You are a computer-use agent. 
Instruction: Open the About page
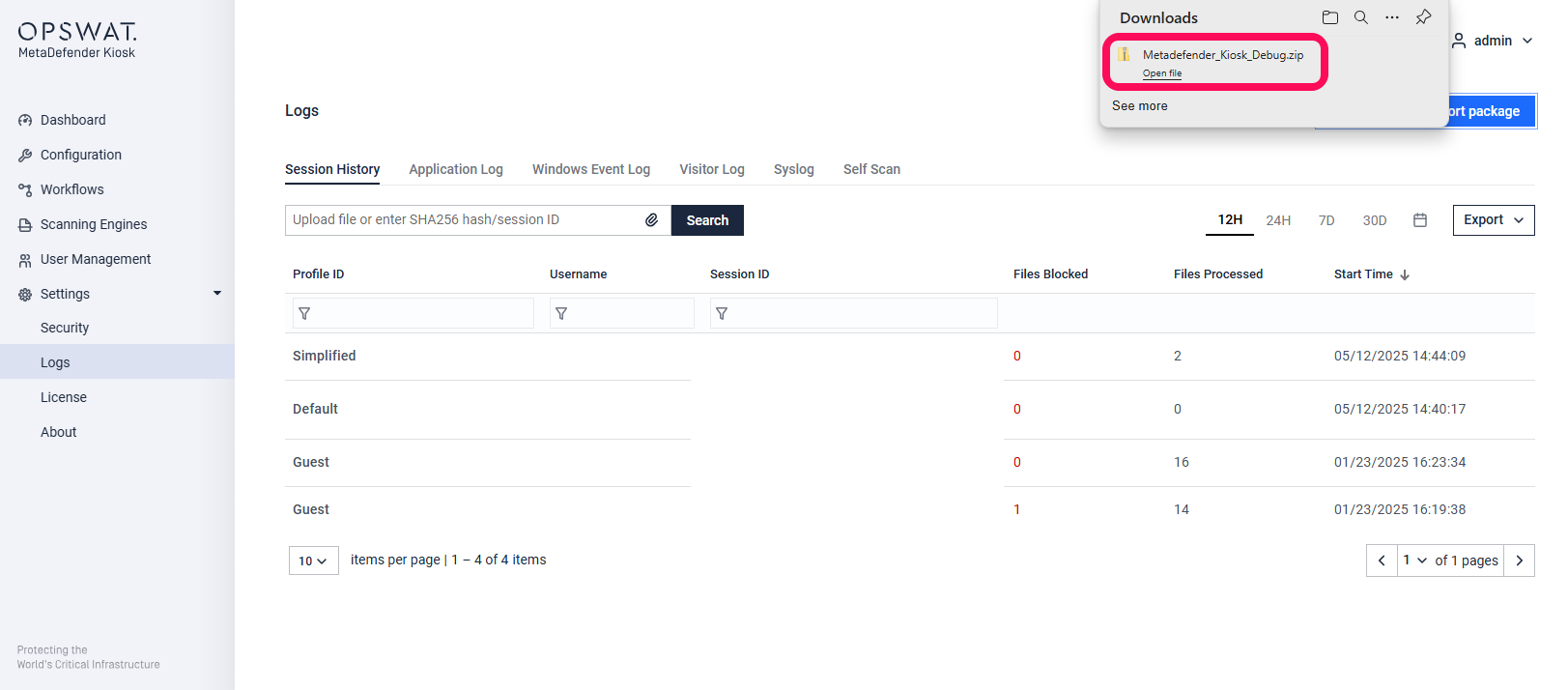pyautogui.click(x=59, y=432)
